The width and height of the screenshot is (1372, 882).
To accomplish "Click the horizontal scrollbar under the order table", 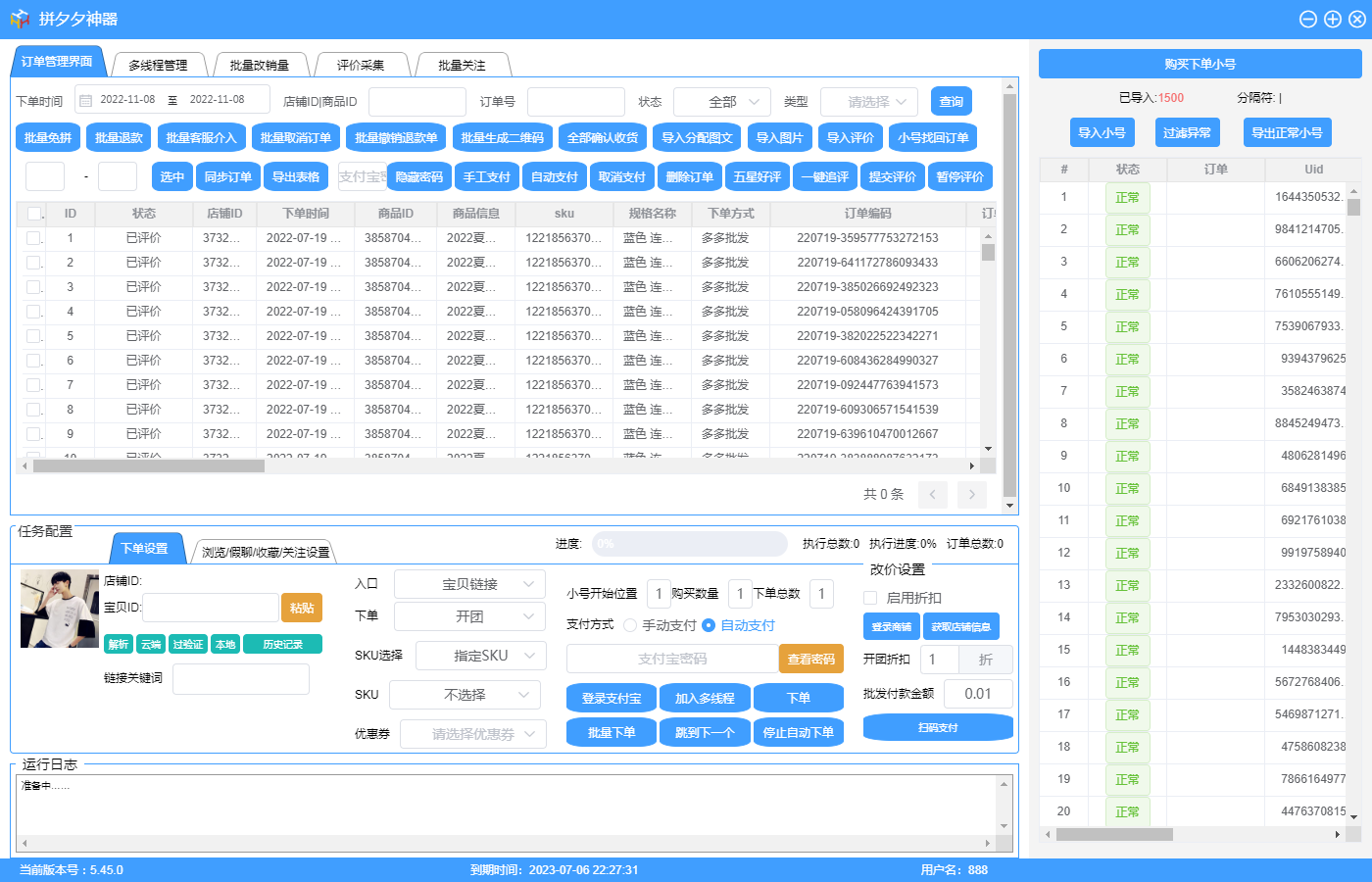I will (x=149, y=465).
